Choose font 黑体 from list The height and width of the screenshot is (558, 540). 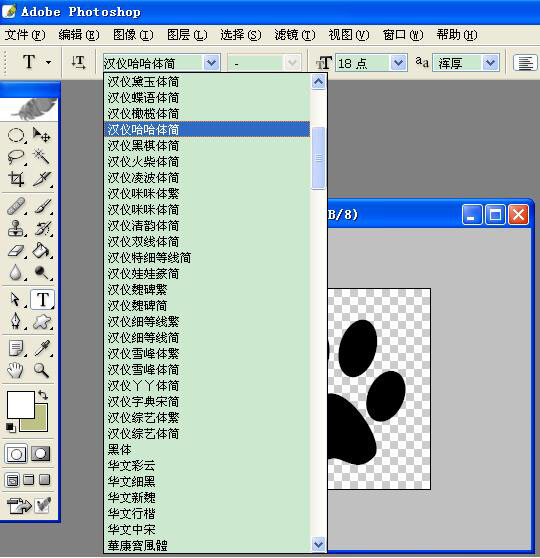207,449
